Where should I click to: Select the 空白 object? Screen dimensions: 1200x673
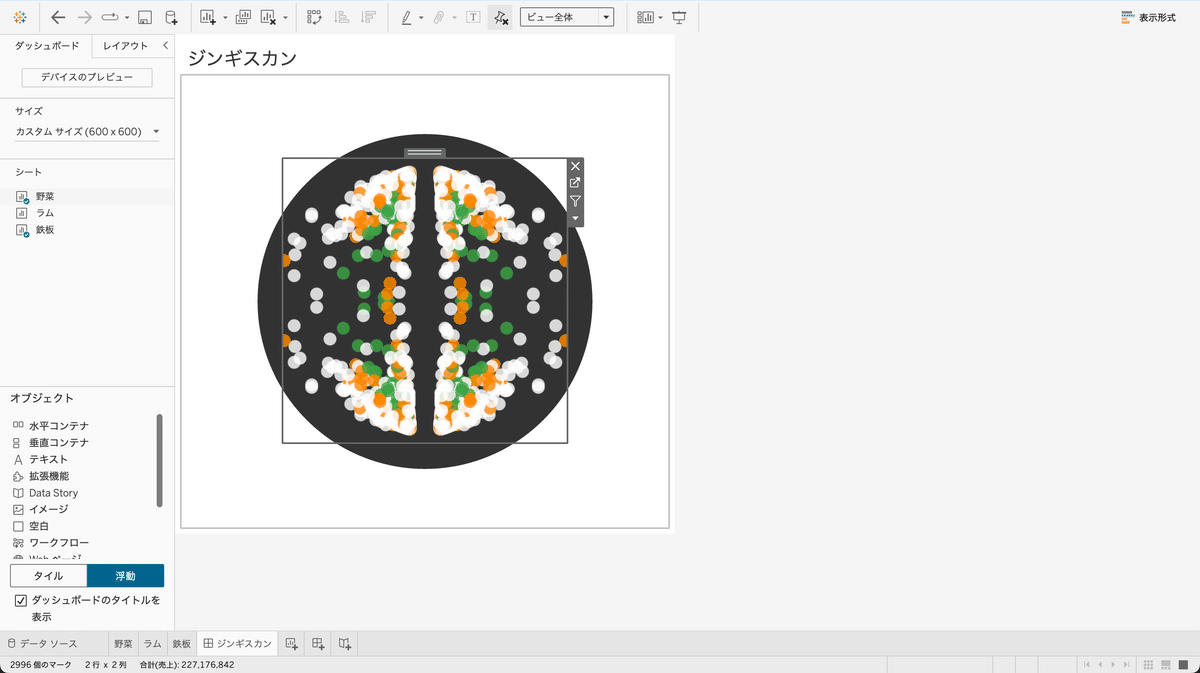[x=31, y=526]
